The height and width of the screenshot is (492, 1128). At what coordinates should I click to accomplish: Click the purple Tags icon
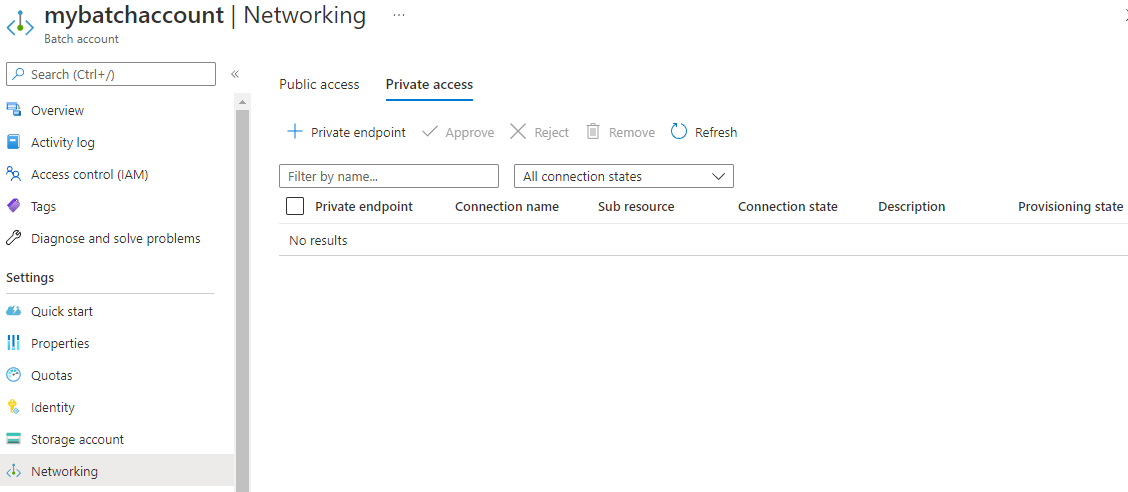14,206
